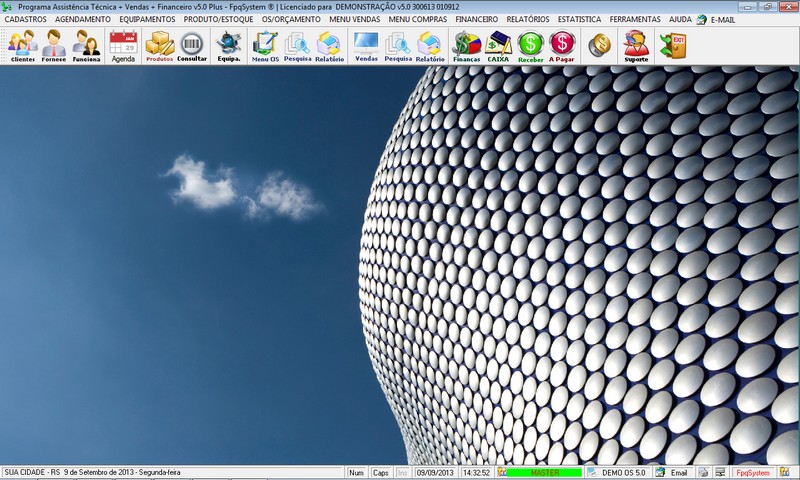
Task: Open the PRODUTO/ESTOQUE menu
Action: pos(218,19)
